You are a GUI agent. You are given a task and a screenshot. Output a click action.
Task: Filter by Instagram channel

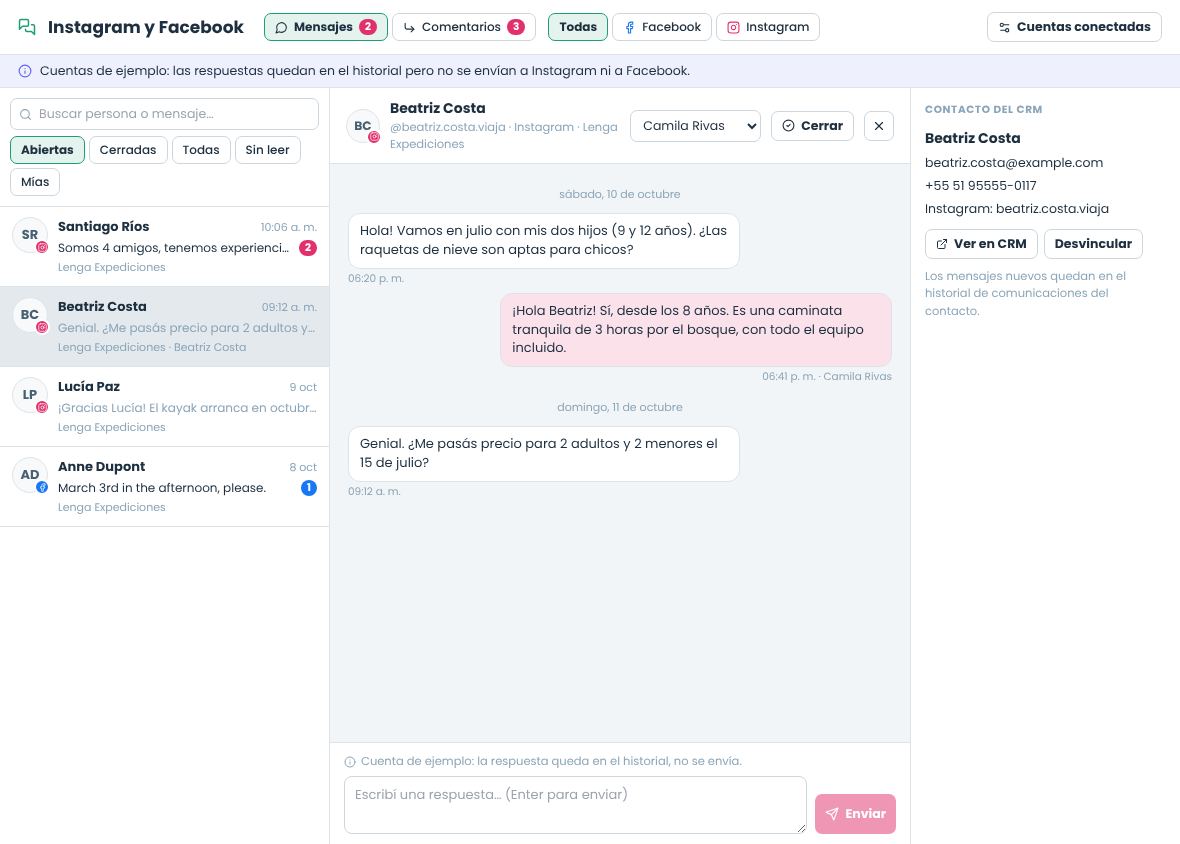tap(768, 27)
